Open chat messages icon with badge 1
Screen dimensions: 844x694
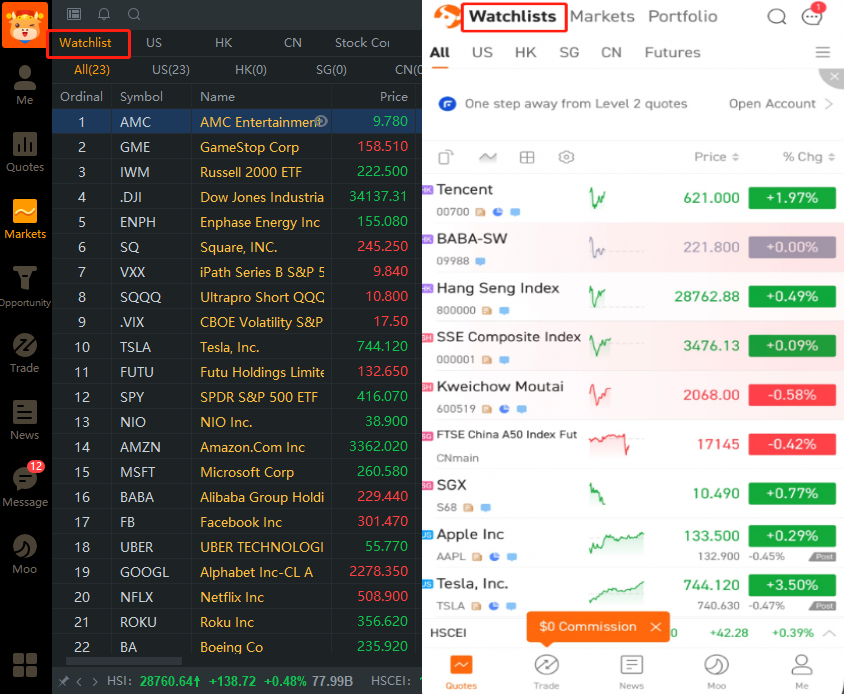coord(812,15)
